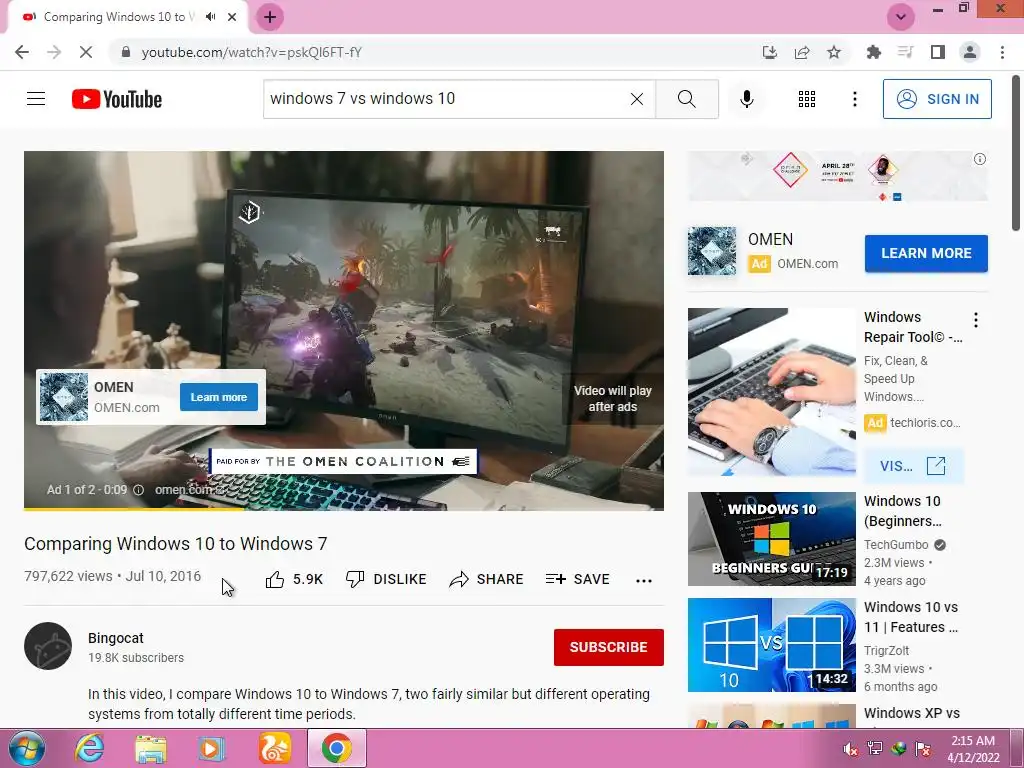Open the Windows 10 vs 11 | Features title
The image size is (1024, 768).
click(911, 616)
